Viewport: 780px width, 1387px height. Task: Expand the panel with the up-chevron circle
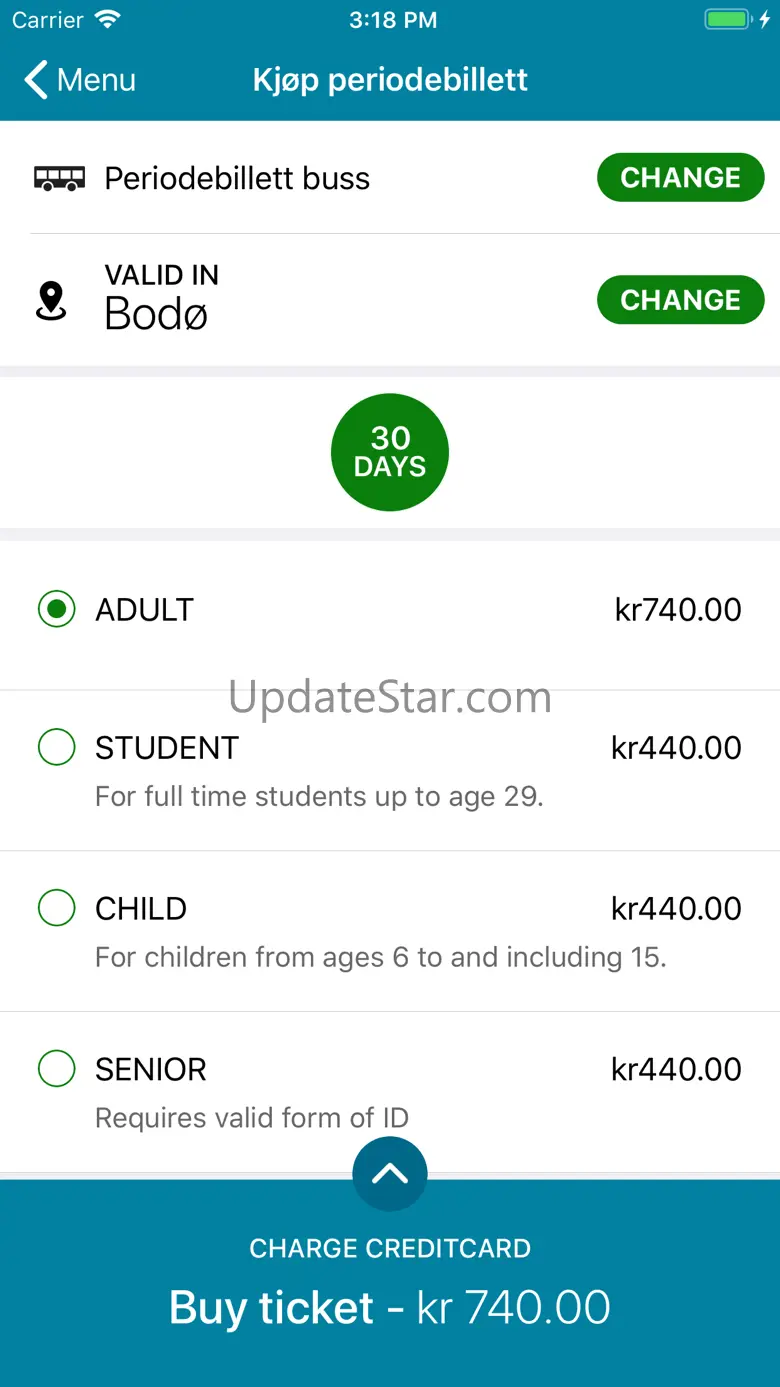(x=390, y=1174)
